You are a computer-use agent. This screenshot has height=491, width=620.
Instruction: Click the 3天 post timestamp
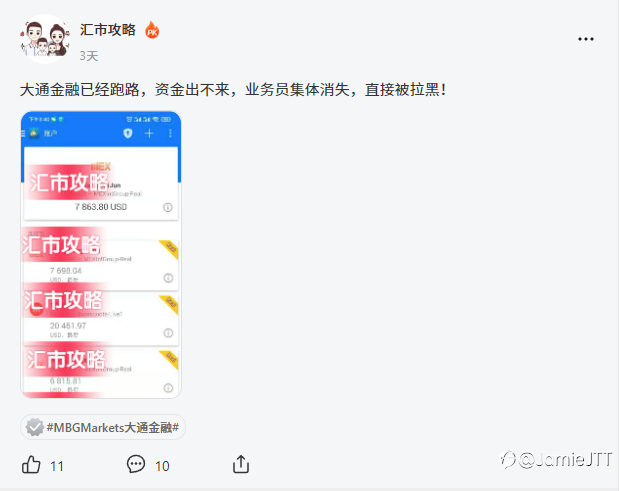[x=89, y=56]
